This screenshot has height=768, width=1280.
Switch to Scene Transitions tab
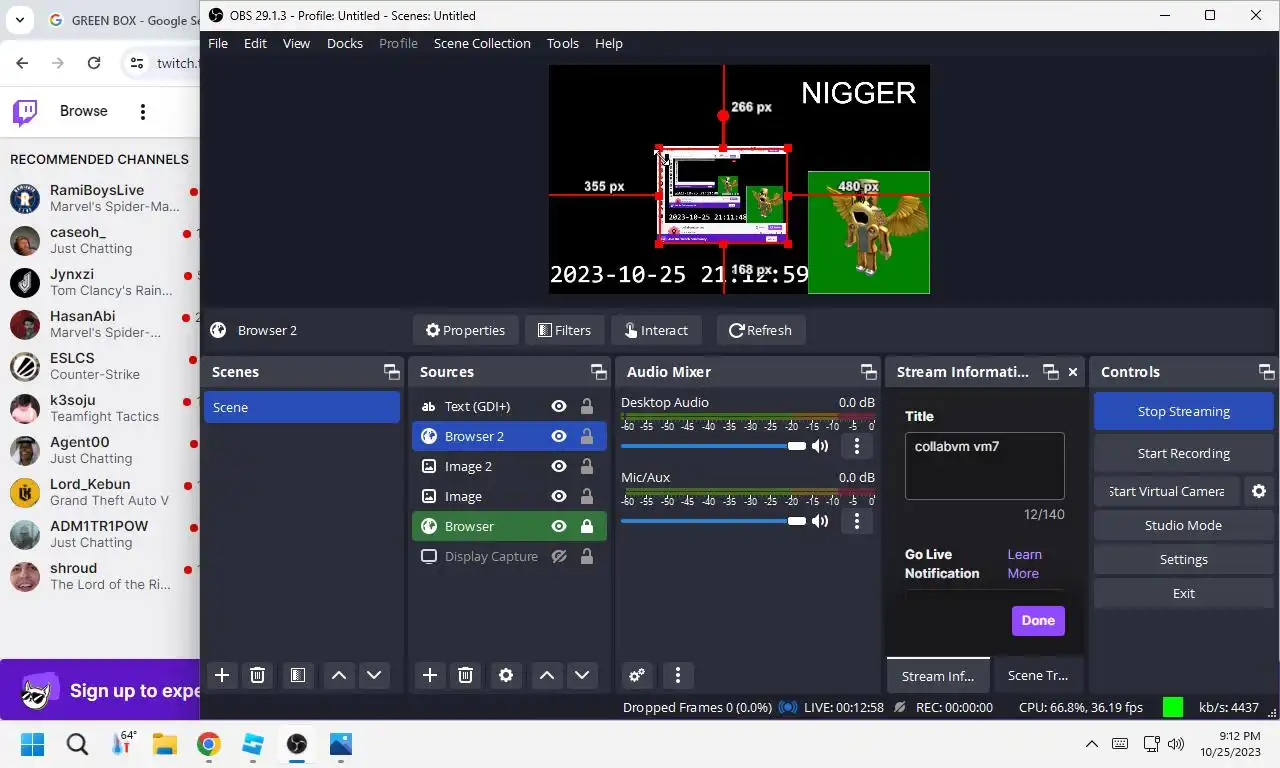[x=1038, y=675]
